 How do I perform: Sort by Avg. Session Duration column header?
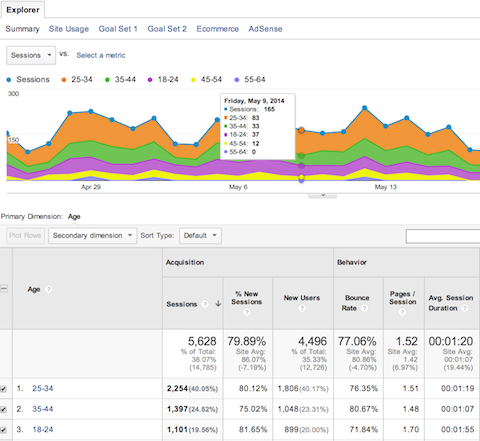click(451, 303)
